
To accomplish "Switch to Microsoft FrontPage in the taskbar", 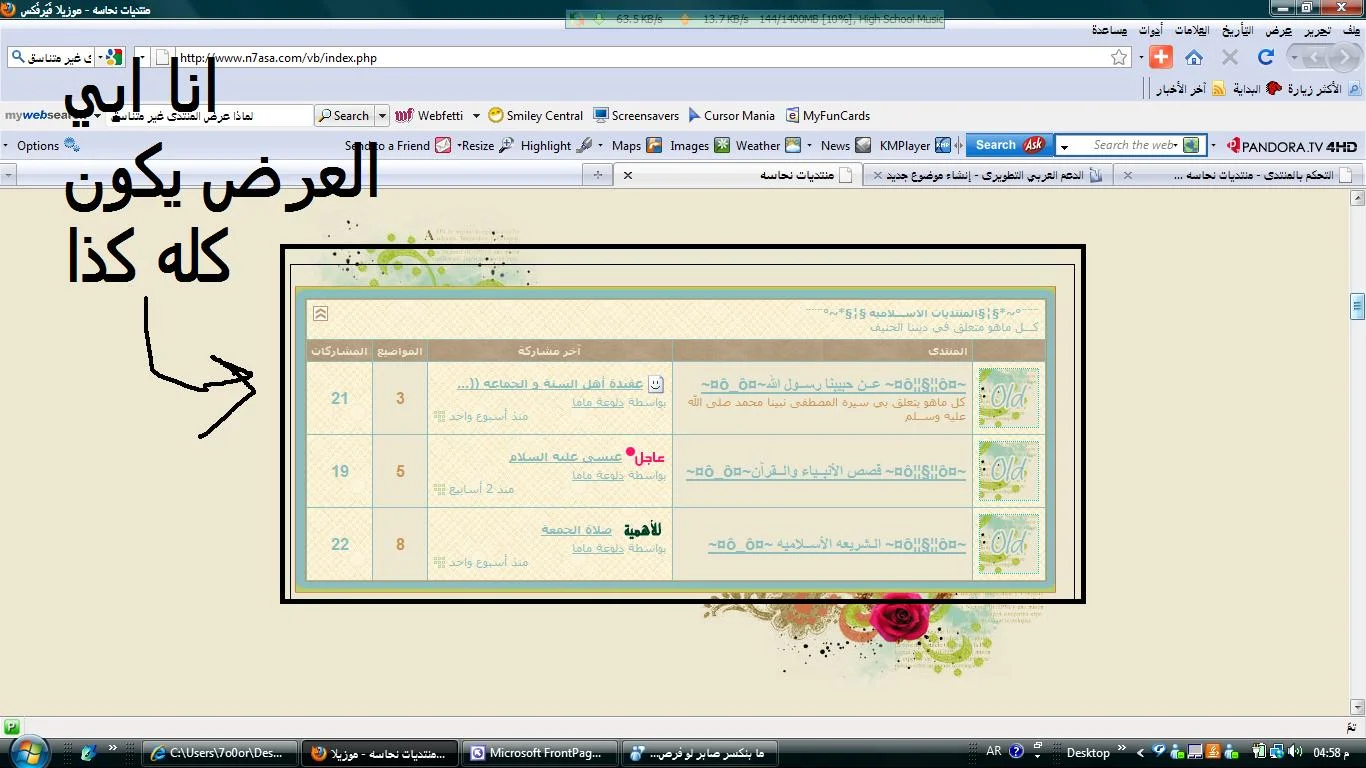I will click(x=540, y=753).
